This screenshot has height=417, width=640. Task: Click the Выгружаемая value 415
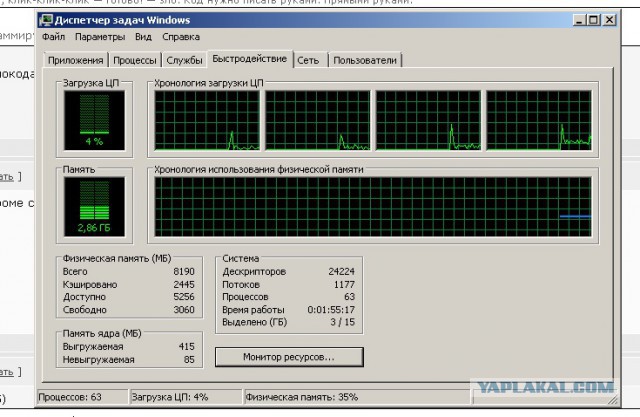point(187,346)
